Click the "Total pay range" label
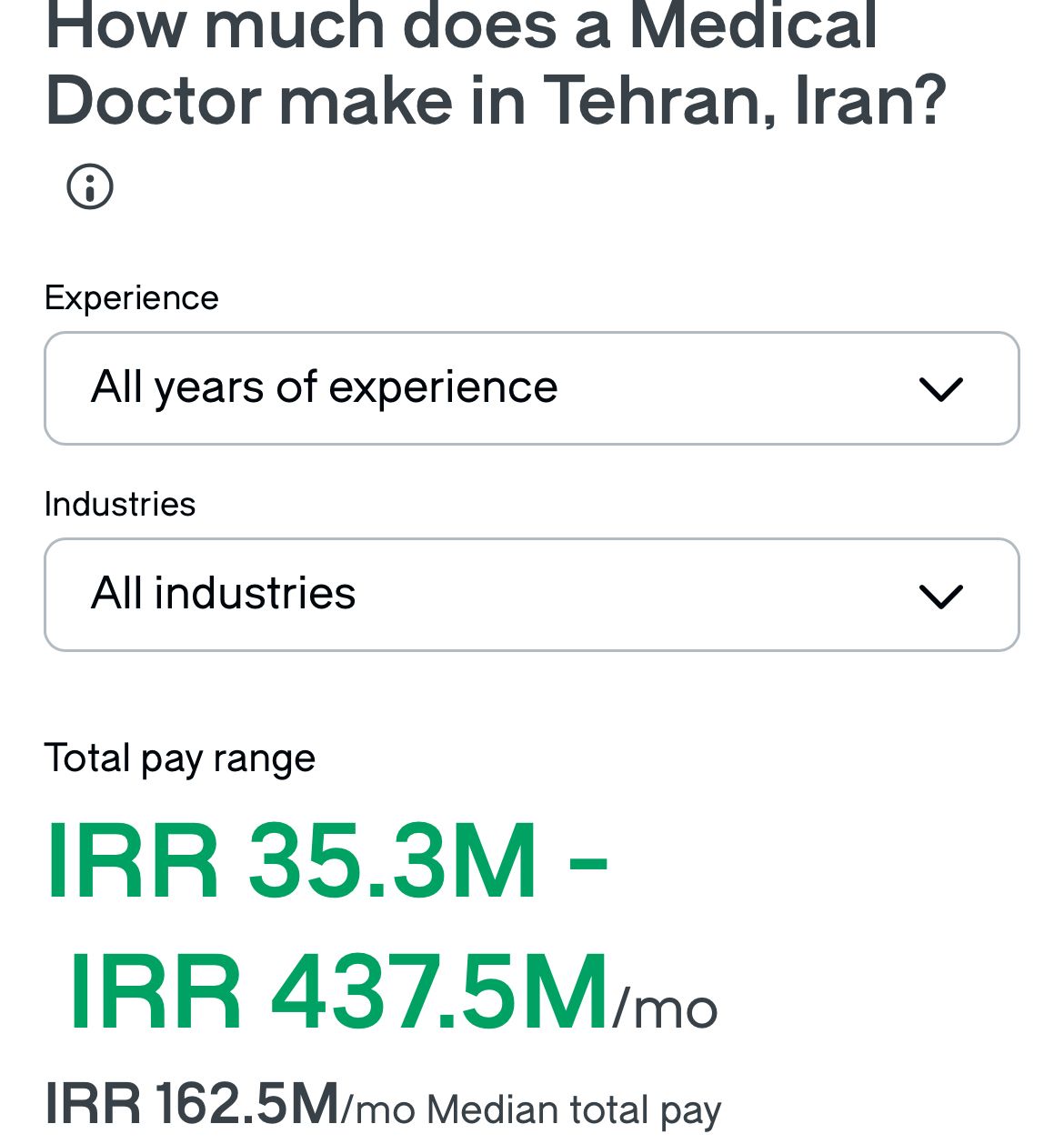Viewport: 1064px width, 1144px height. click(x=179, y=758)
